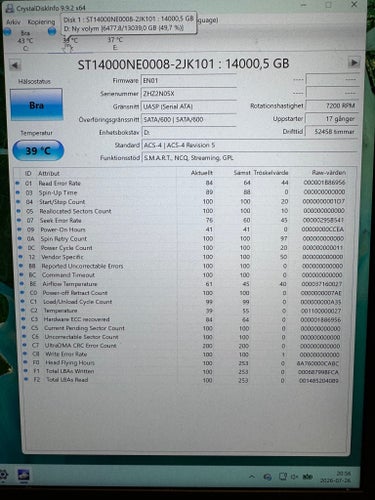Click status dot of Load/Unload Cycle Count row
Screen dimensions: 375x500
(23, 301)
